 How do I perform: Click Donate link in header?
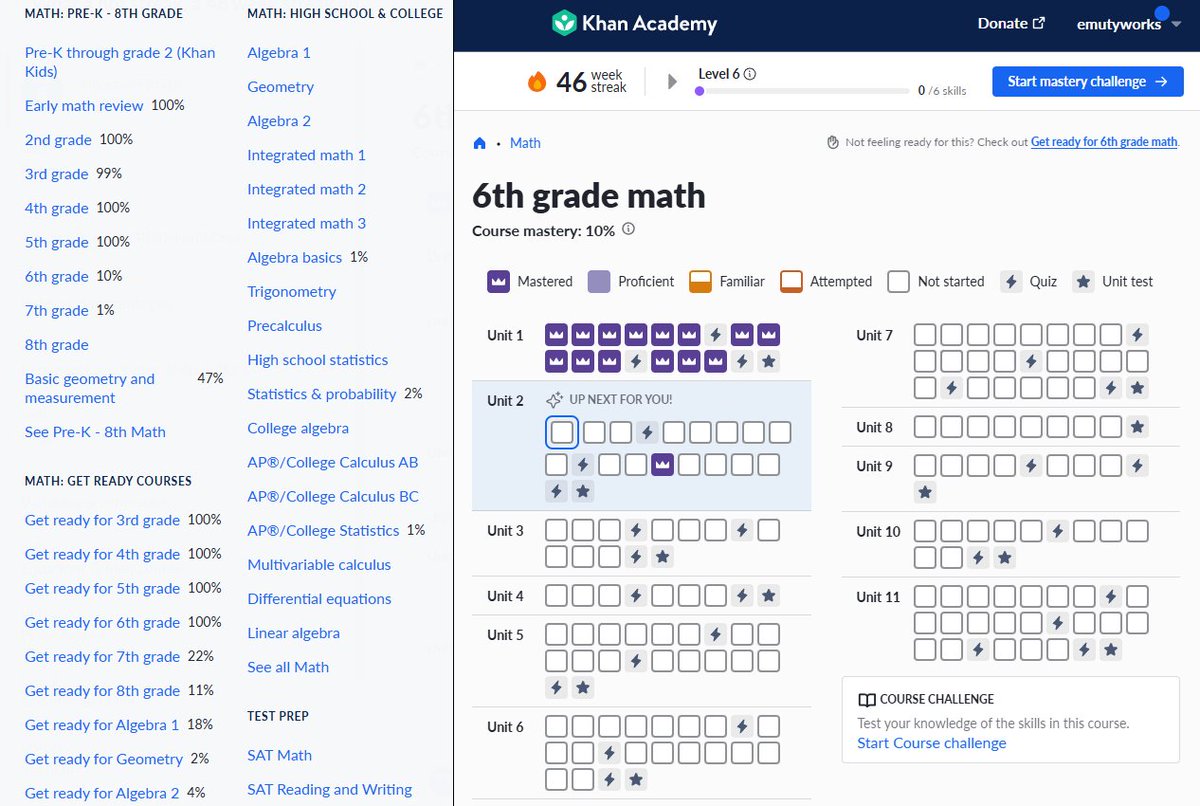(x=1011, y=24)
